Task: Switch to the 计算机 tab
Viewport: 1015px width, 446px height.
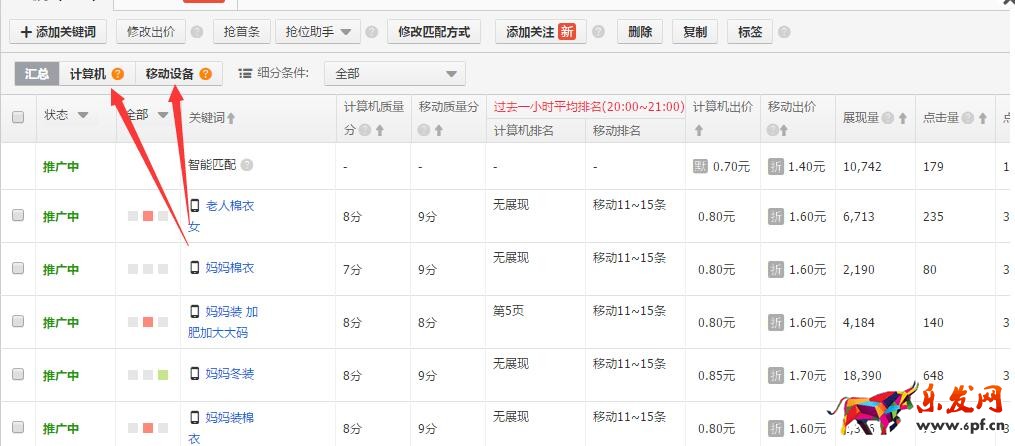Action: coord(88,74)
